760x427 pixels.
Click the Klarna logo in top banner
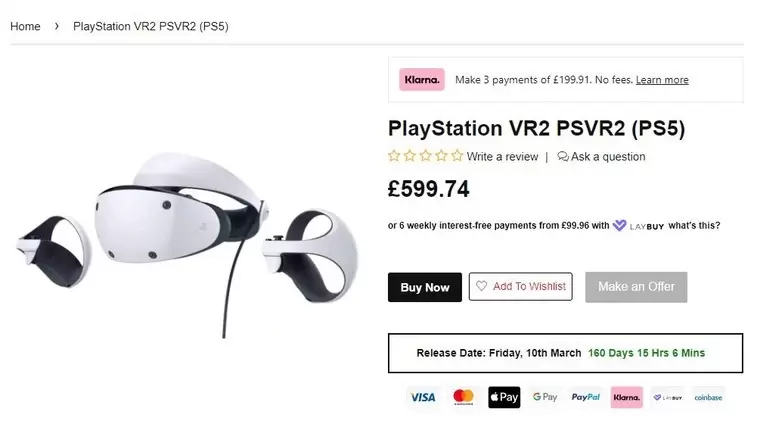click(422, 80)
